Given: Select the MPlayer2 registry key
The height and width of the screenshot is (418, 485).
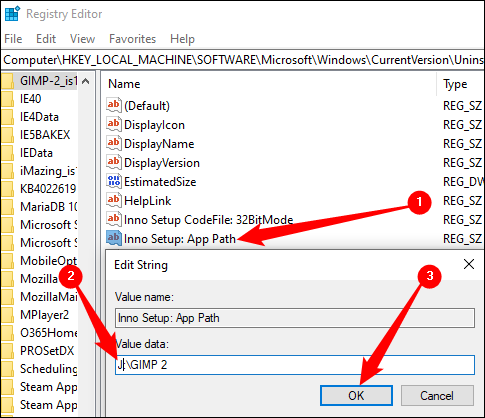Looking at the screenshot, I should click(x=44, y=315).
